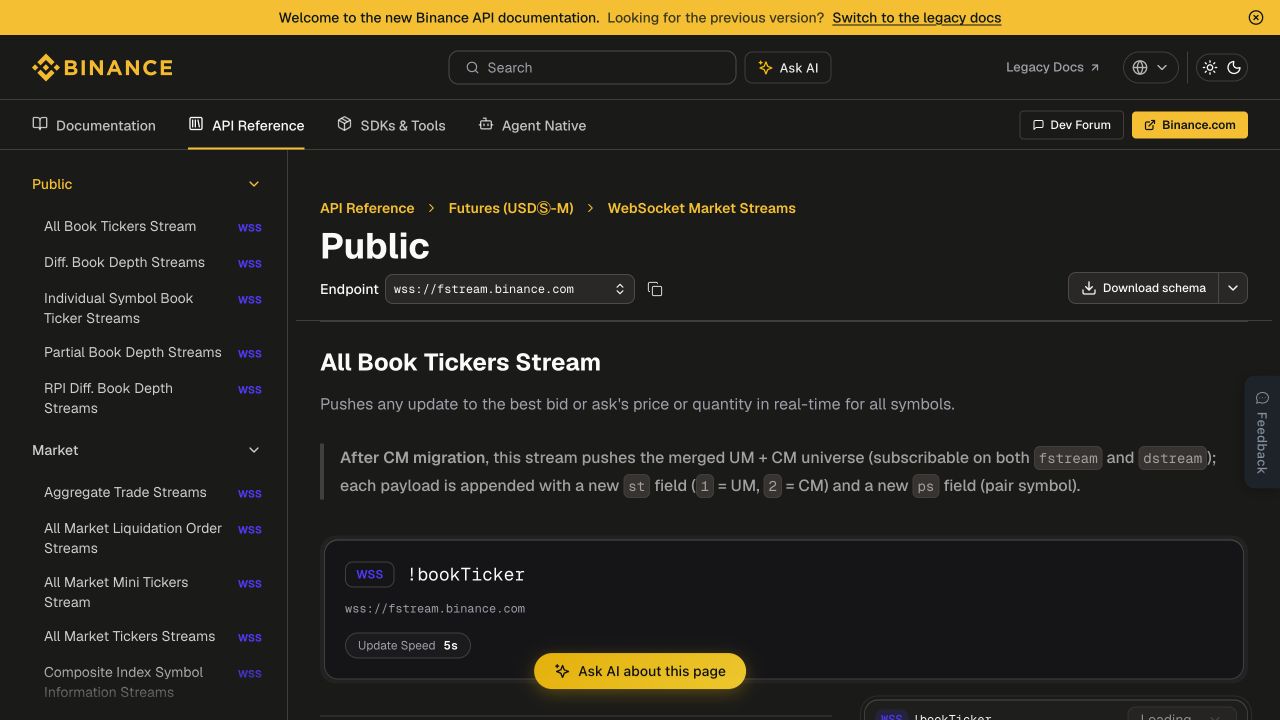Click the Feedback speech bubble icon
The width and height of the screenshot is (1280, 720).
(1262, 398)
